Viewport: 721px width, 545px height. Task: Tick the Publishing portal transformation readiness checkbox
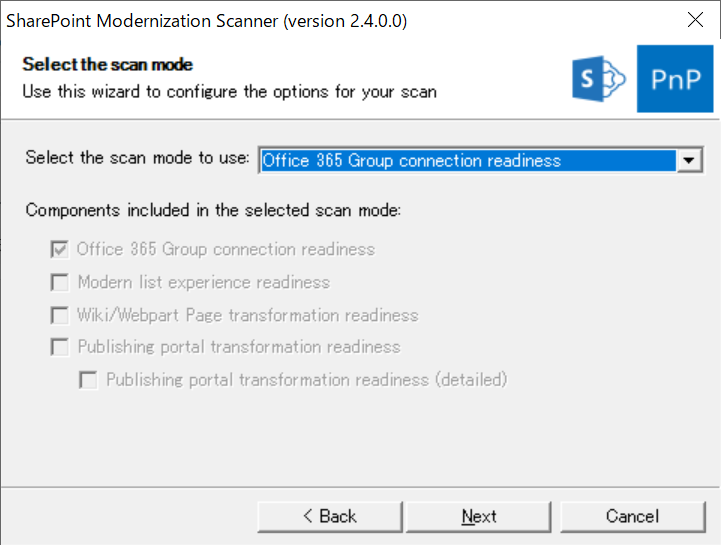(x=60, y=347)
